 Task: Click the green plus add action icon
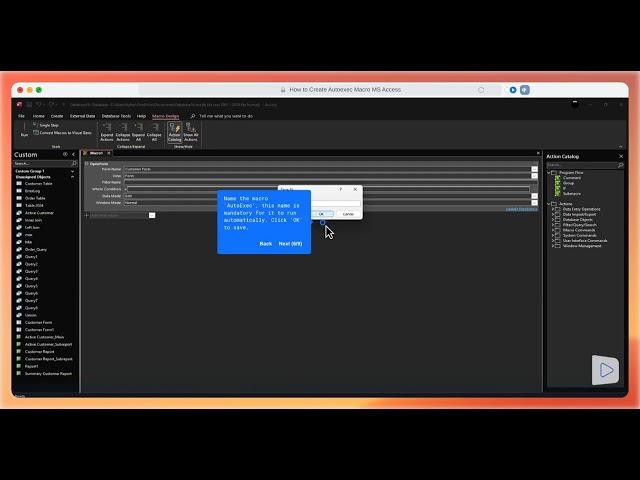[x=87, y=215]
